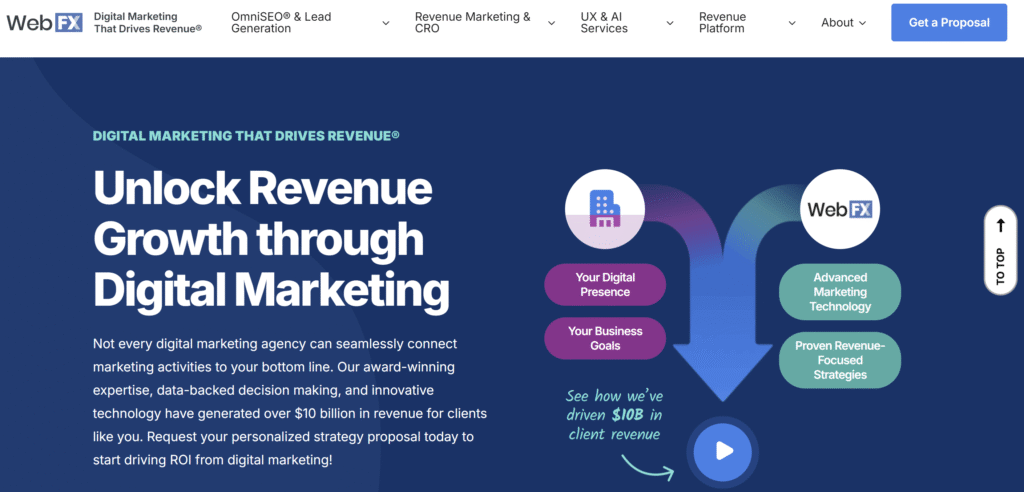Expand OmniSEO & Lead Generation chevron
Image resolution: width=1024 pixels, height=492 pixels.
[386, 23]
